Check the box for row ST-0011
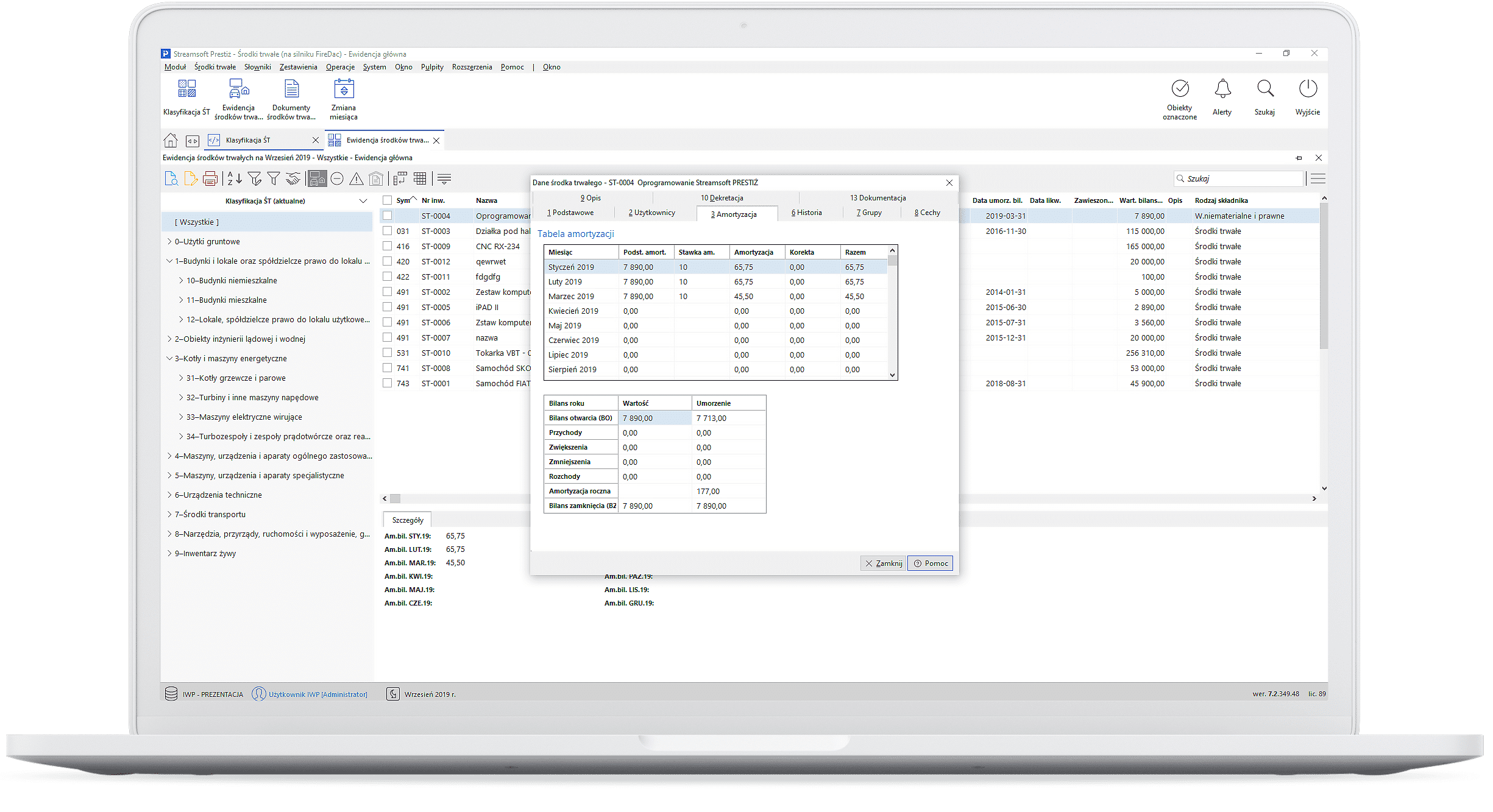The image size is (1493, 812). [387, 277]
